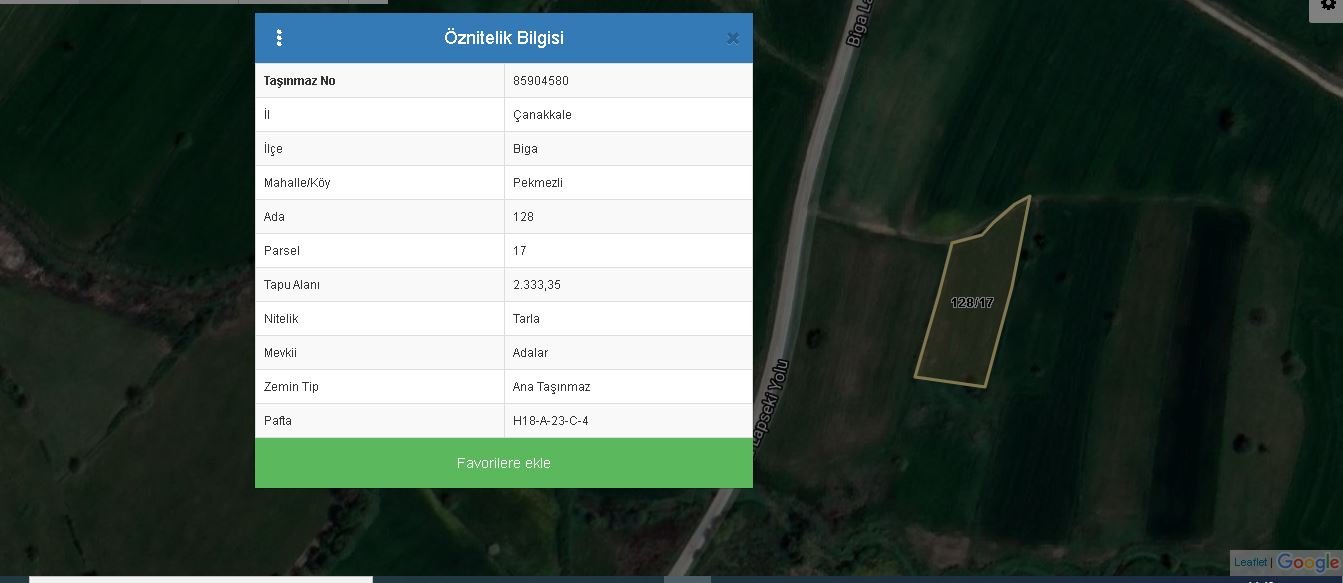Click the Tapu Alanı value 2.333,35
Viewport: 1343px width, 583px height.
tap(537, 285)
